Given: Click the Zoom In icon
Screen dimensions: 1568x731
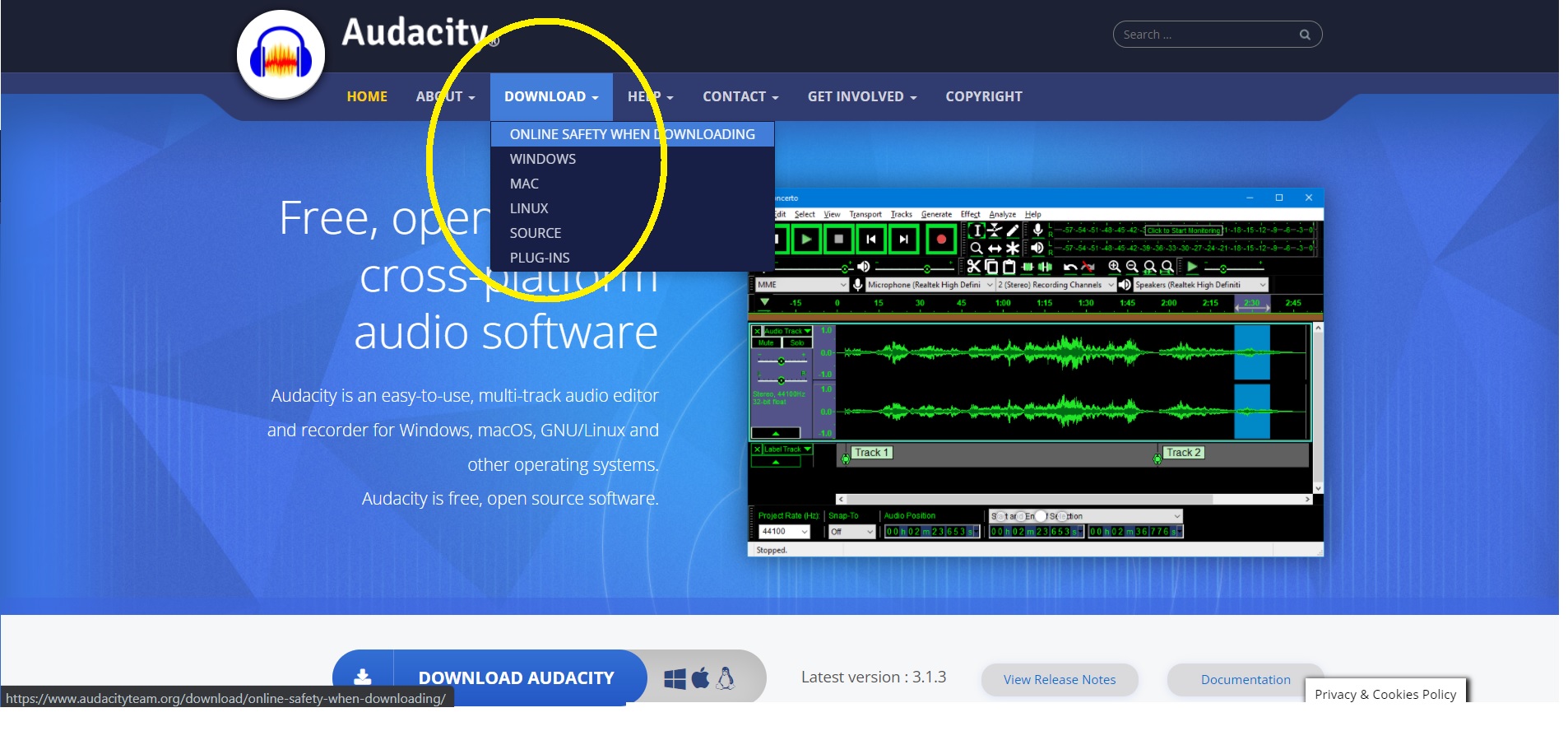Looking at the screenshot, I should point(1114,267).
